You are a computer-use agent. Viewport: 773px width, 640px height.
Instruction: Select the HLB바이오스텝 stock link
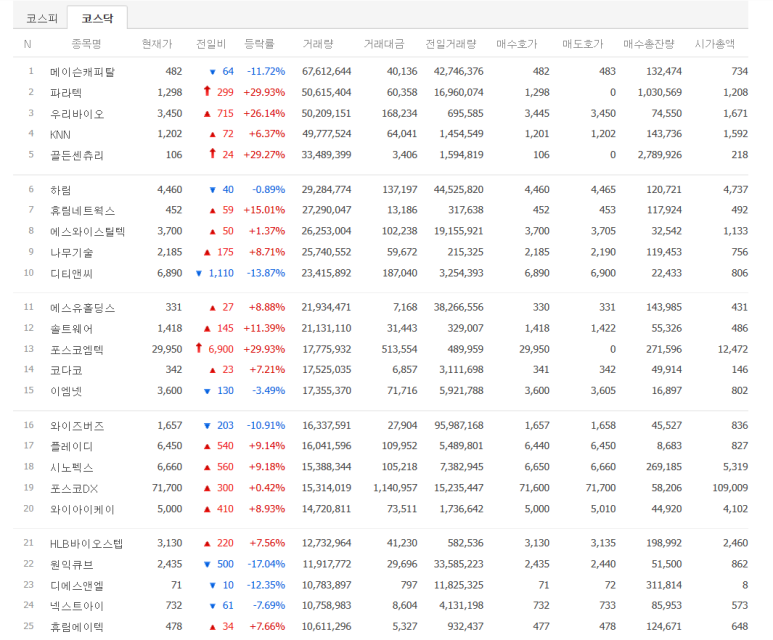(86, 544)
